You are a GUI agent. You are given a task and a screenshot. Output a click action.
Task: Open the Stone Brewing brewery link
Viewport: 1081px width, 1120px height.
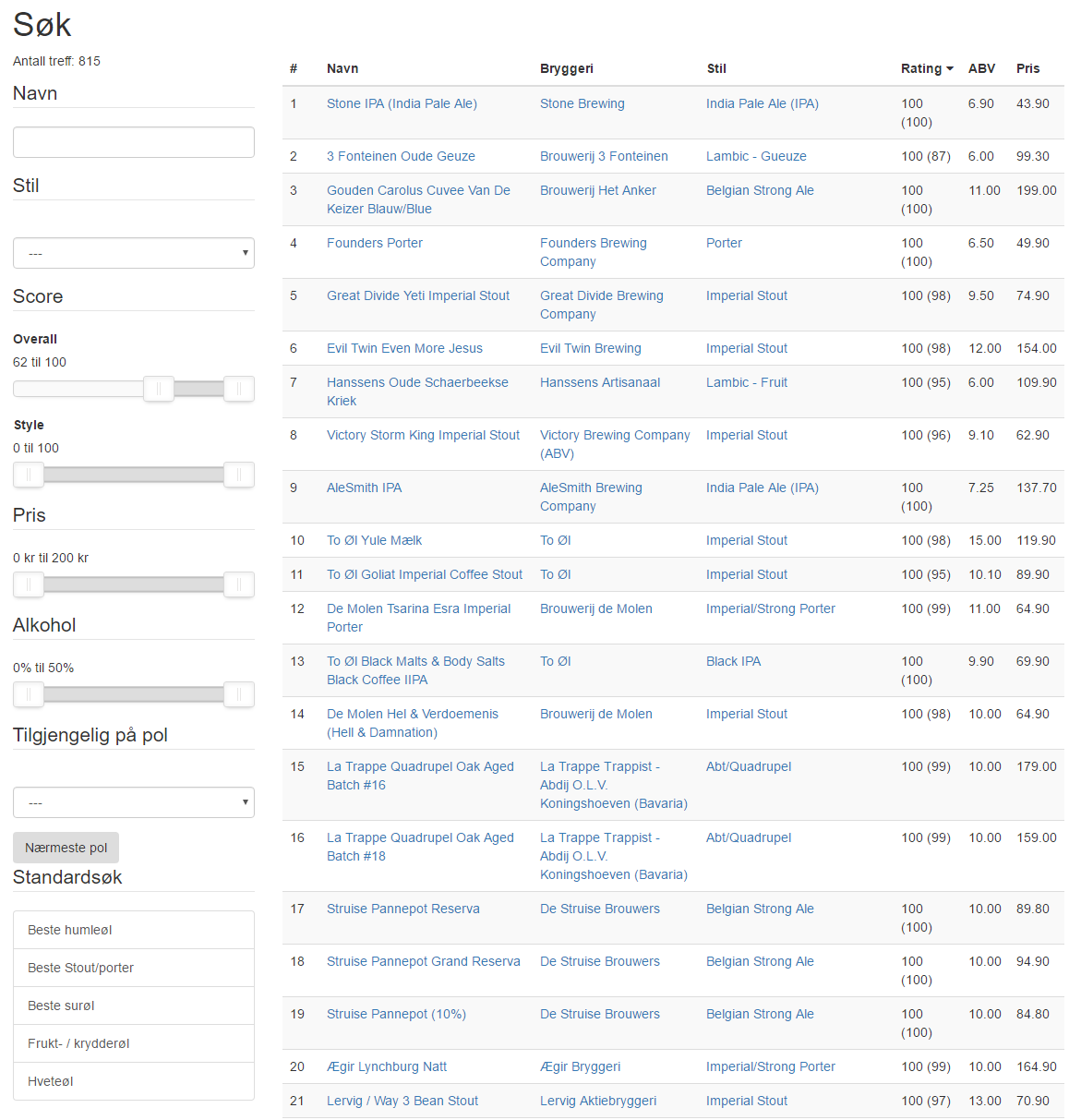(x=582, y=103)
